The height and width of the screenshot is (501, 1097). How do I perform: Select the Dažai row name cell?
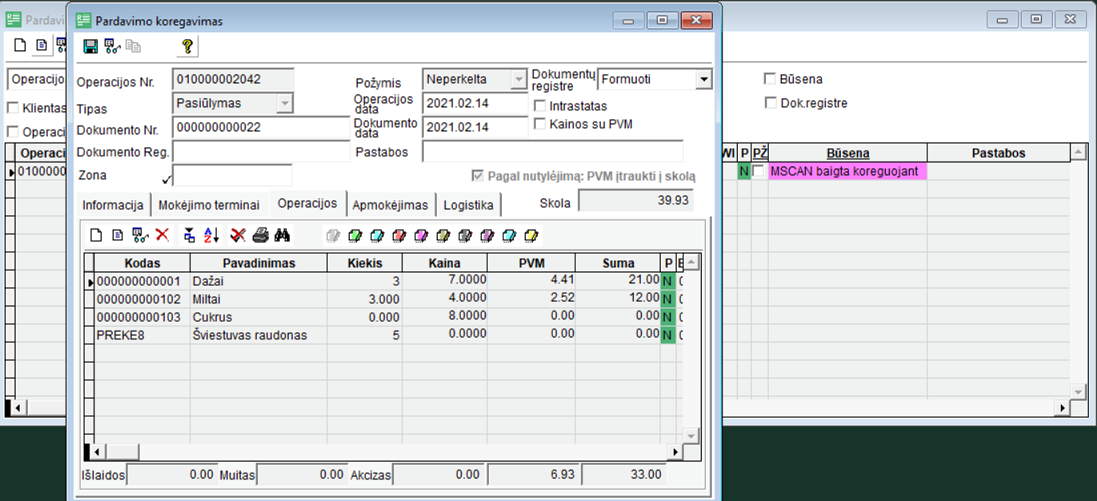[x=259, y=281]
